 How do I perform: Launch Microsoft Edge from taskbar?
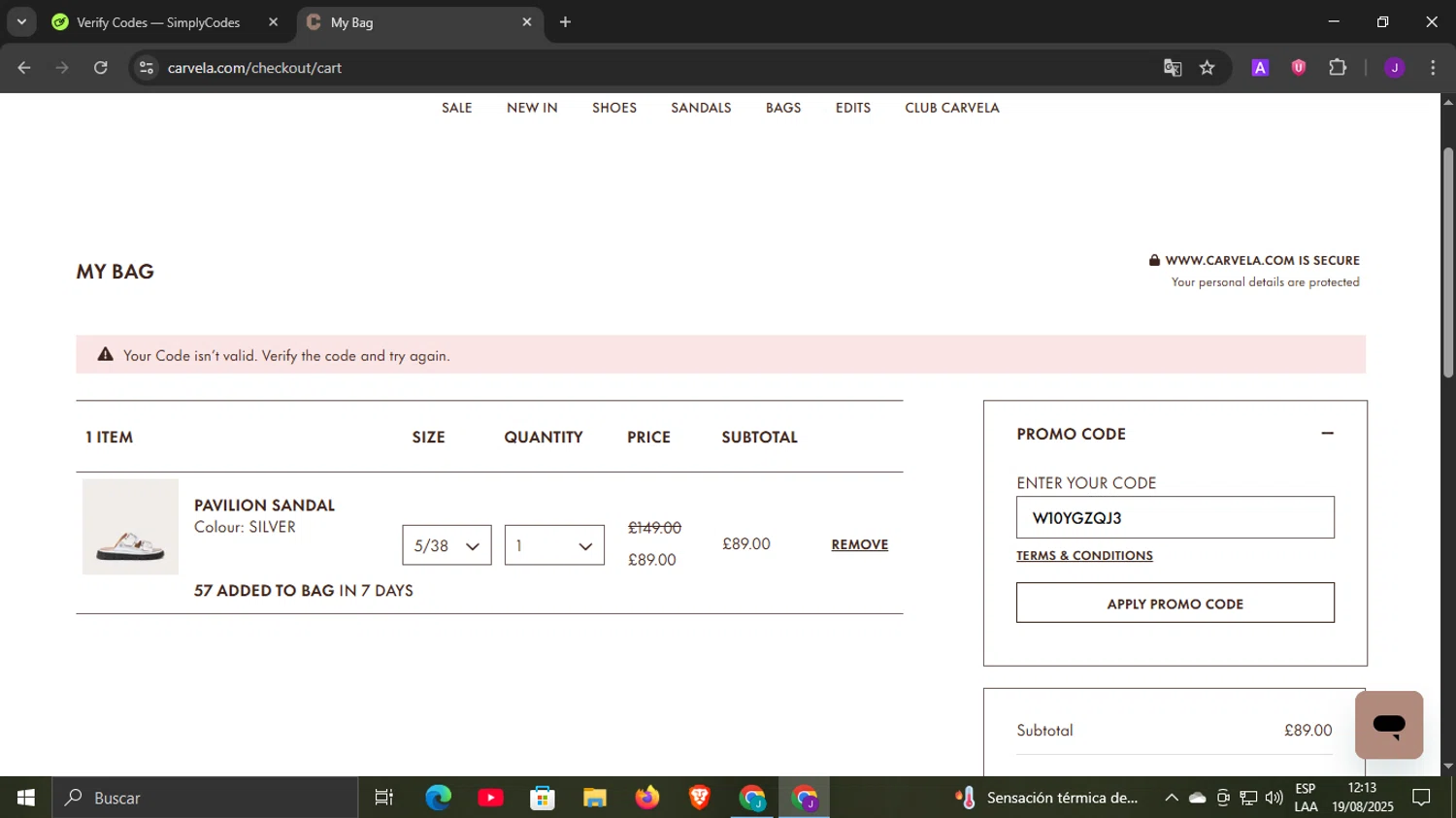438,798
